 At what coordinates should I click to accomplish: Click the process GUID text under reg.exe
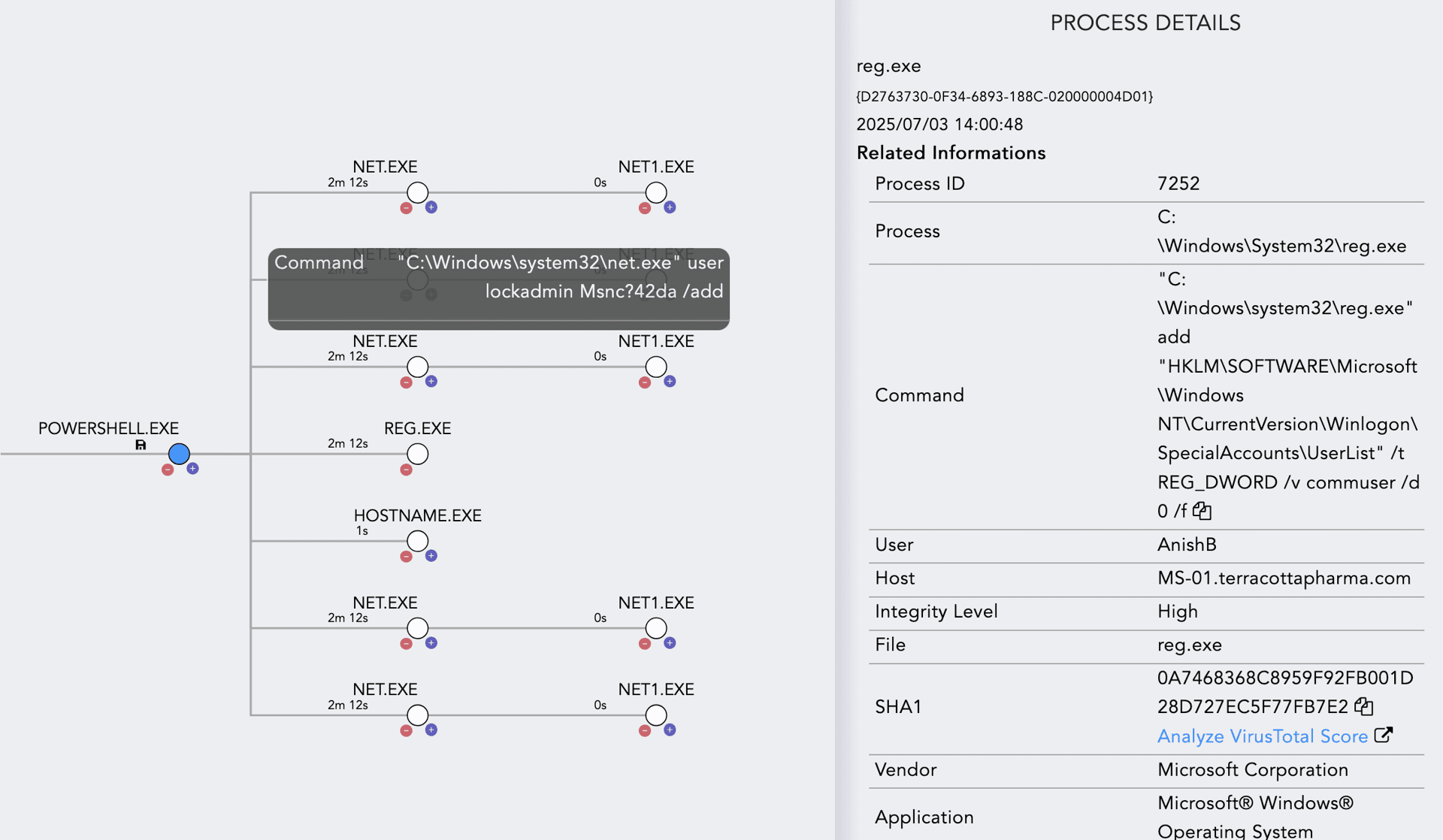coord(1004,97)
